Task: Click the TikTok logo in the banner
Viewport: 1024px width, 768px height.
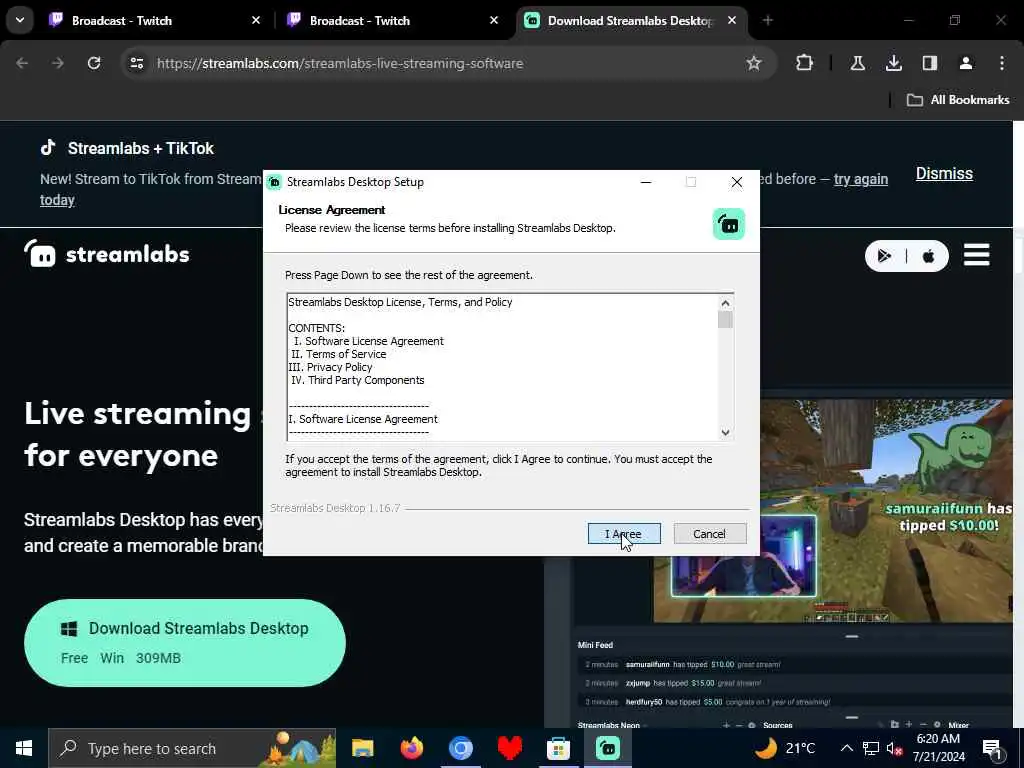Action: click(x=48, y=148)
